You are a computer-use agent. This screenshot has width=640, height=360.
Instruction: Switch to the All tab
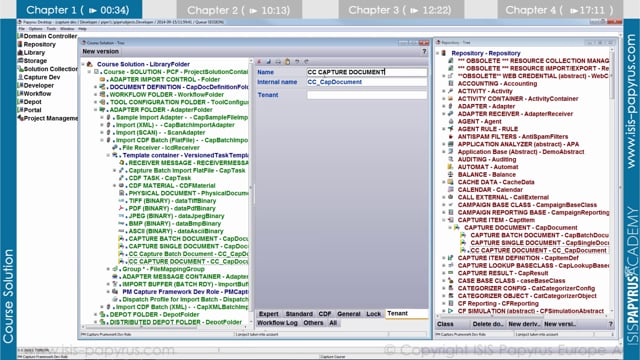click(333, 323)
